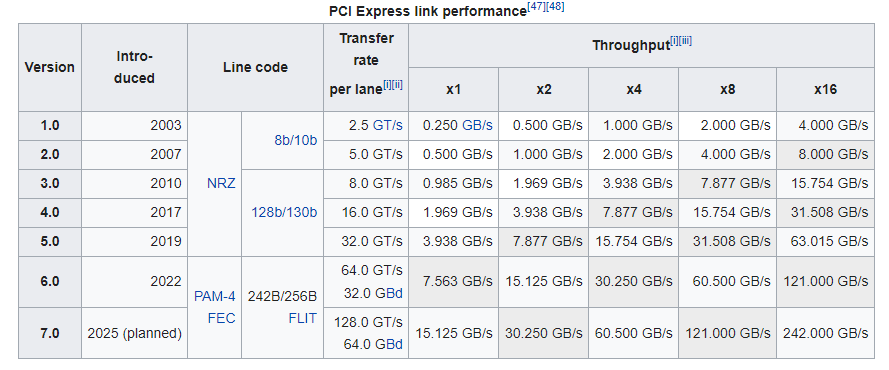The height and width of the screenshot is (370, 889).
Task: Open citation reference 48 in the caption
Action: [x=555, y=7]
